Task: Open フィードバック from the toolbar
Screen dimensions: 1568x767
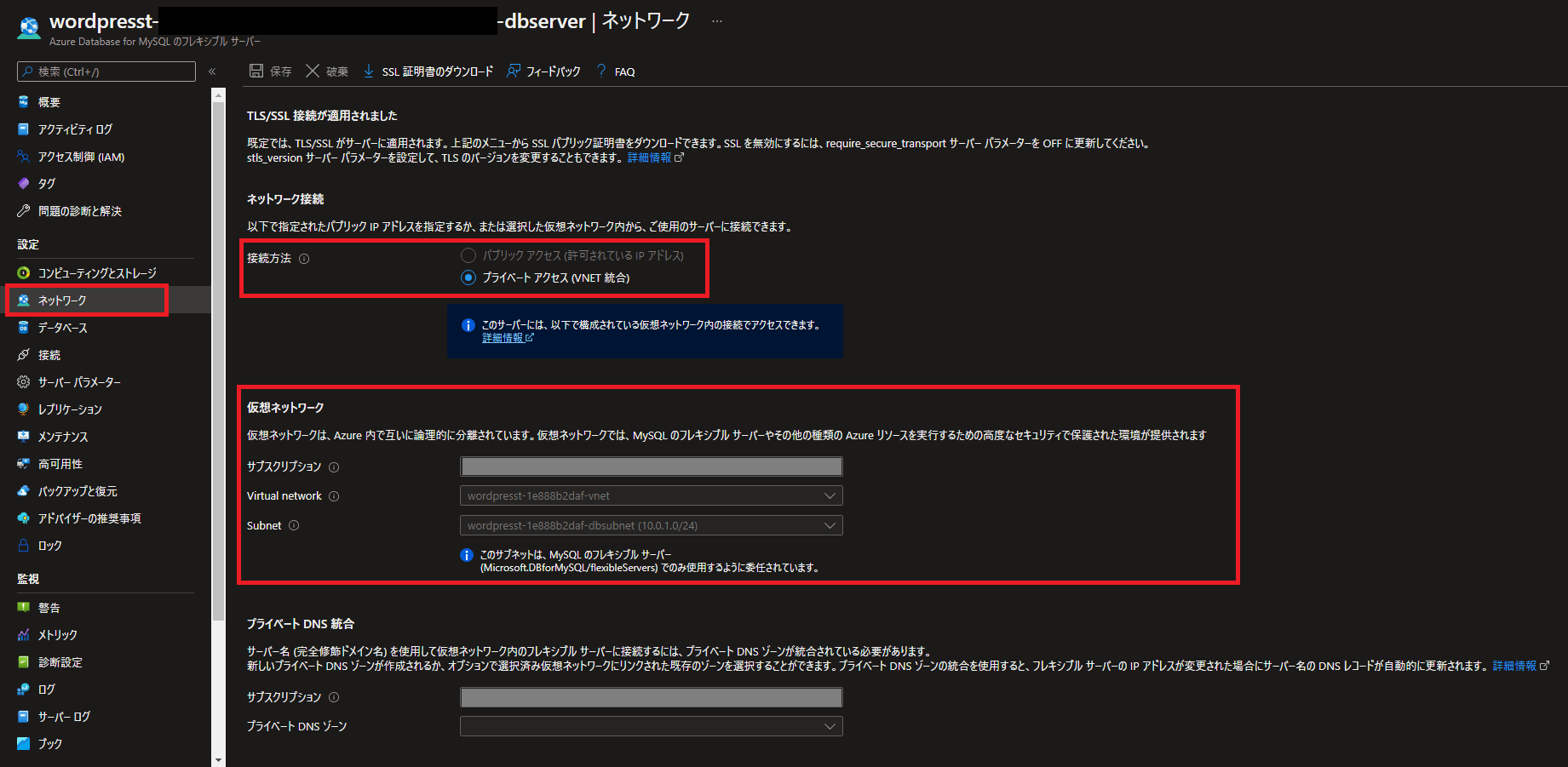Action: [x=543, y=72]
